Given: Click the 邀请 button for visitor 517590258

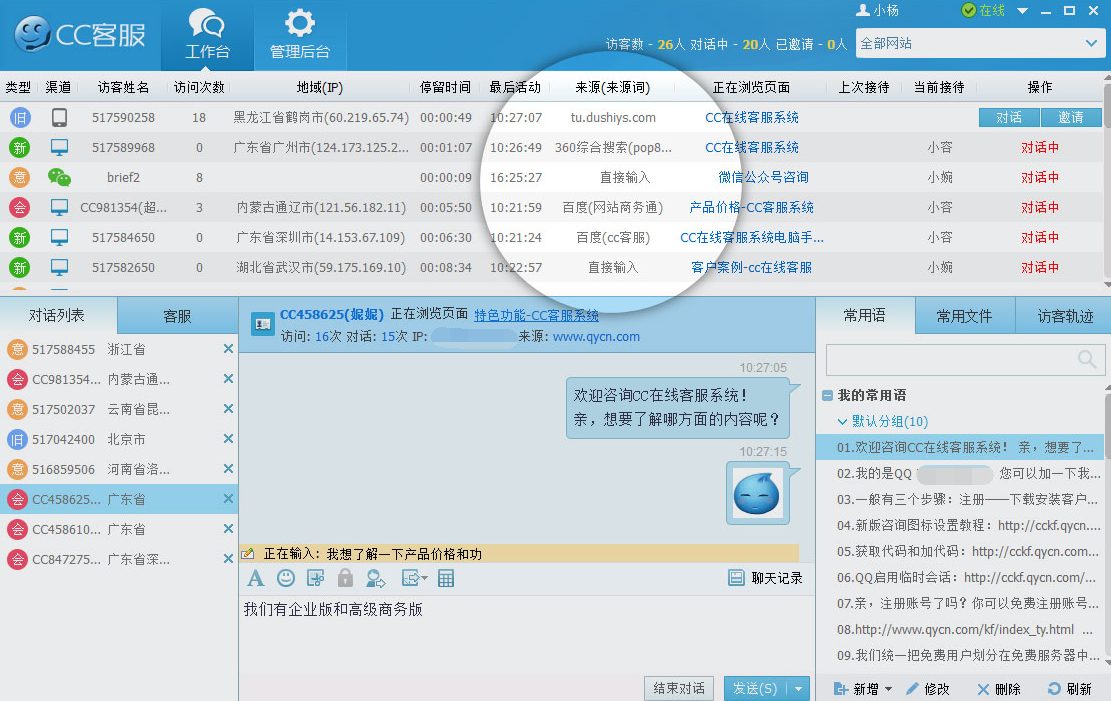Looking at the screenshot, I should coord(1071,118).
